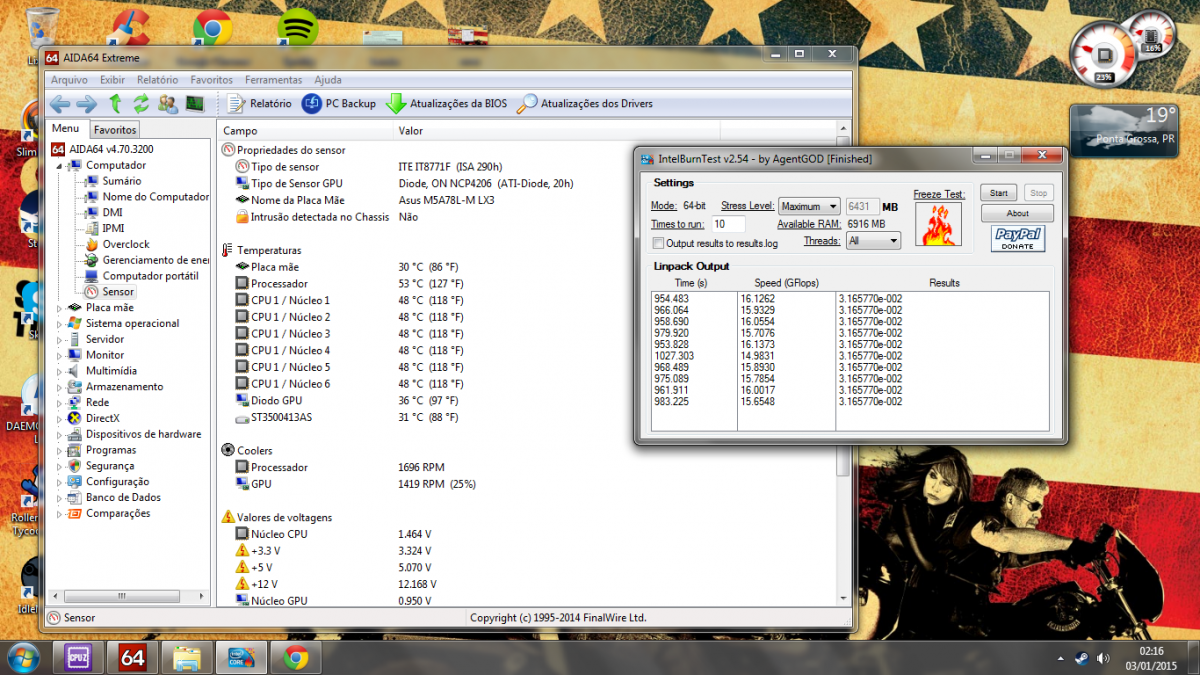Refresh the AIDA64 sensor page
The width and height of the screenshot is (1200, 675).
pos(141,103)
